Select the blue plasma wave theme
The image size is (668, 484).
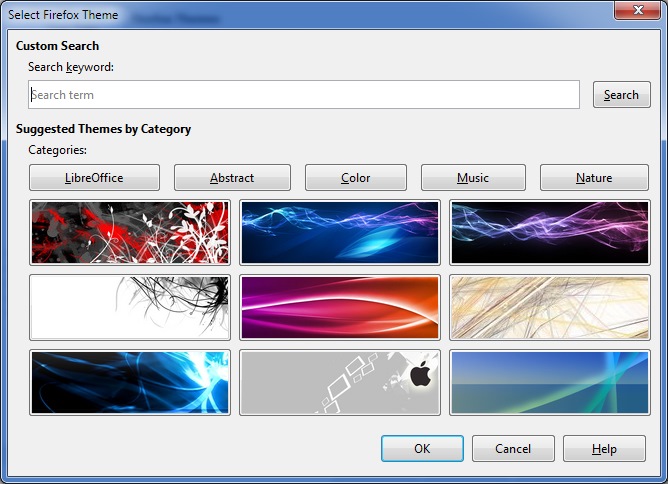coord(340,233)
